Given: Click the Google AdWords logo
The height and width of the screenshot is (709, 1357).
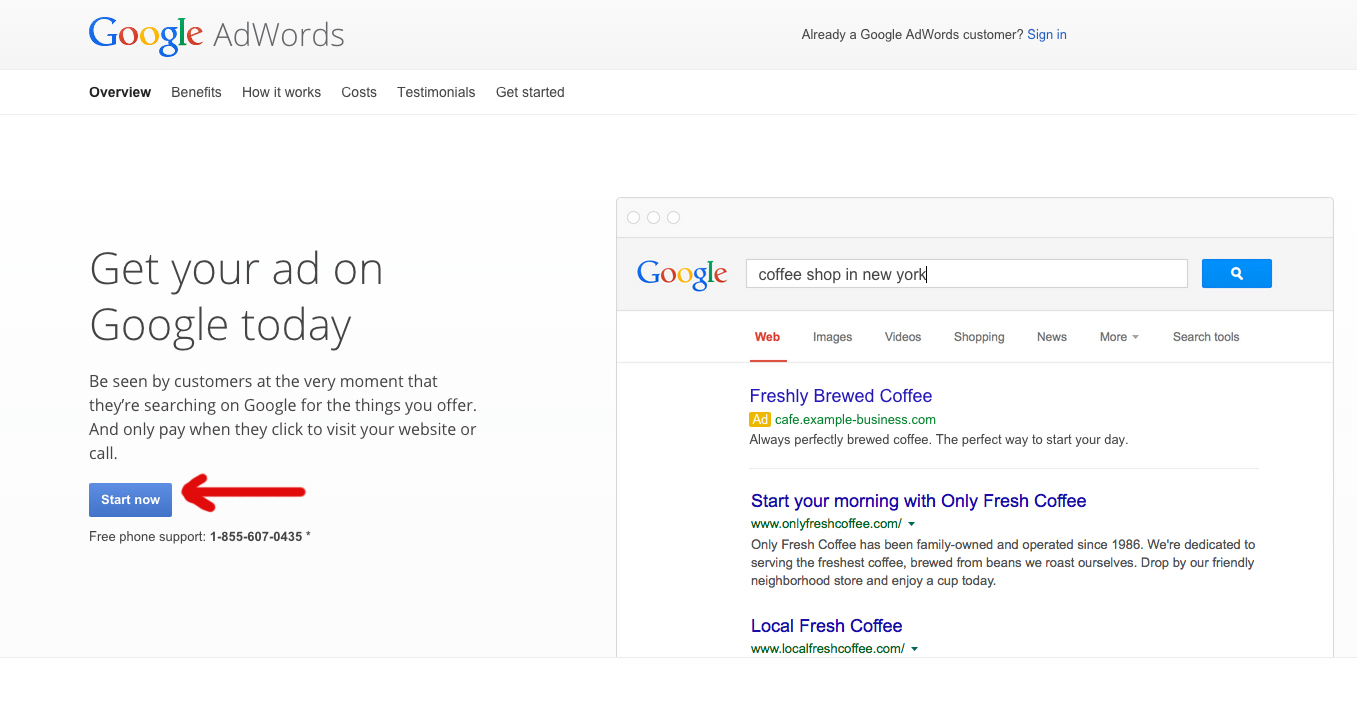Looking at the screenshot, I should (216, 34).
